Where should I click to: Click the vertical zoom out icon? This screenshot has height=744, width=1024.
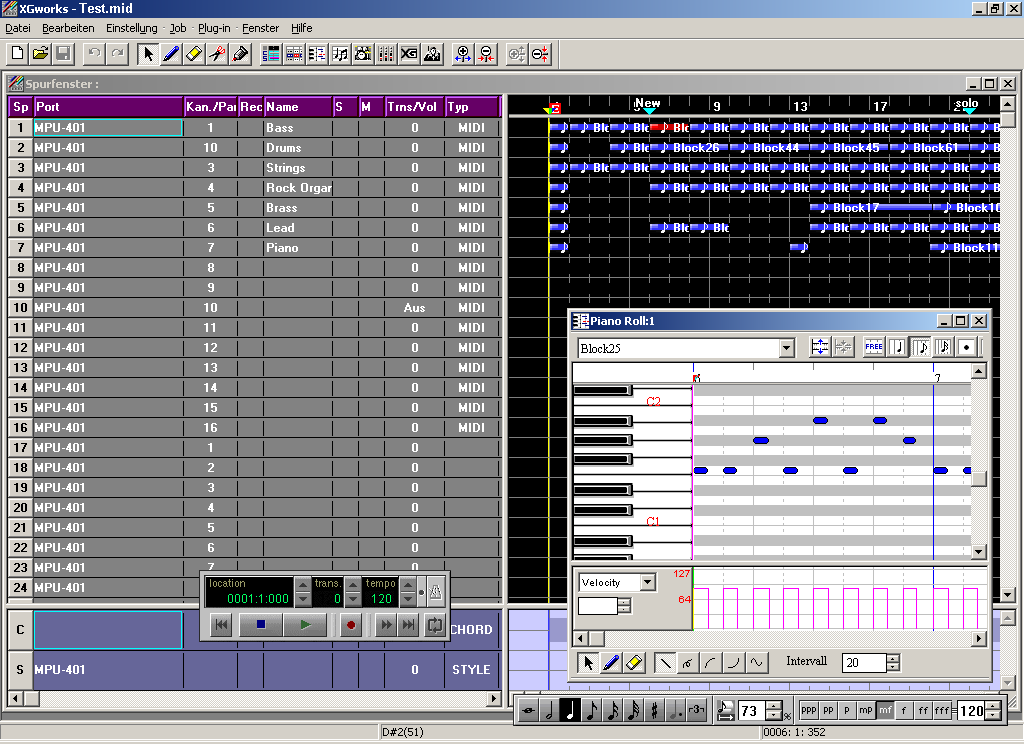540,54
